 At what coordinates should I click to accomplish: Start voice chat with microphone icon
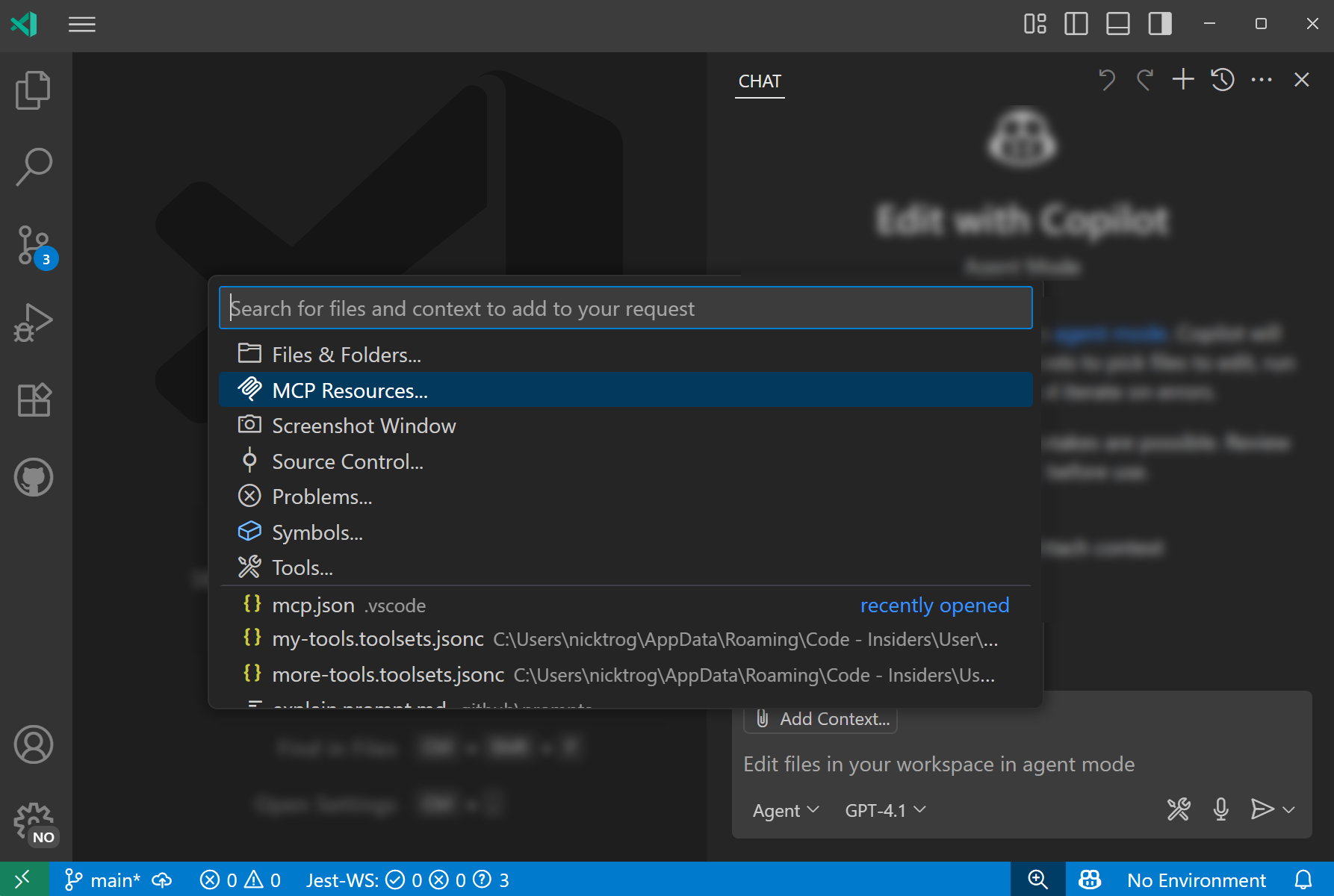[x=1220, y=809]
